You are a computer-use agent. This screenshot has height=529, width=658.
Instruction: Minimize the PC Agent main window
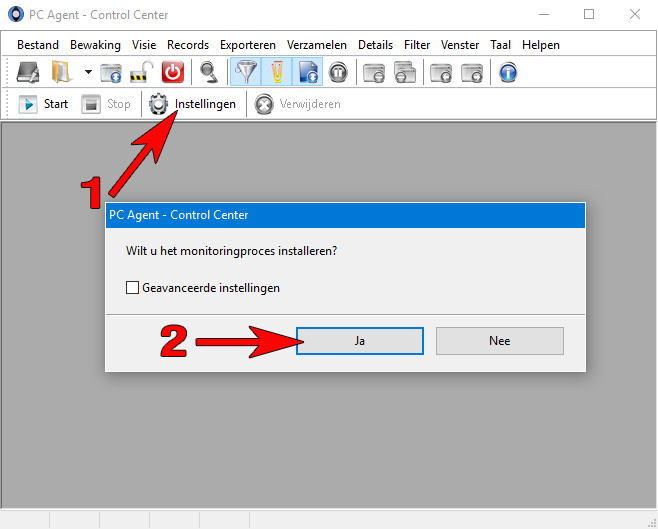tap(544, 14)
